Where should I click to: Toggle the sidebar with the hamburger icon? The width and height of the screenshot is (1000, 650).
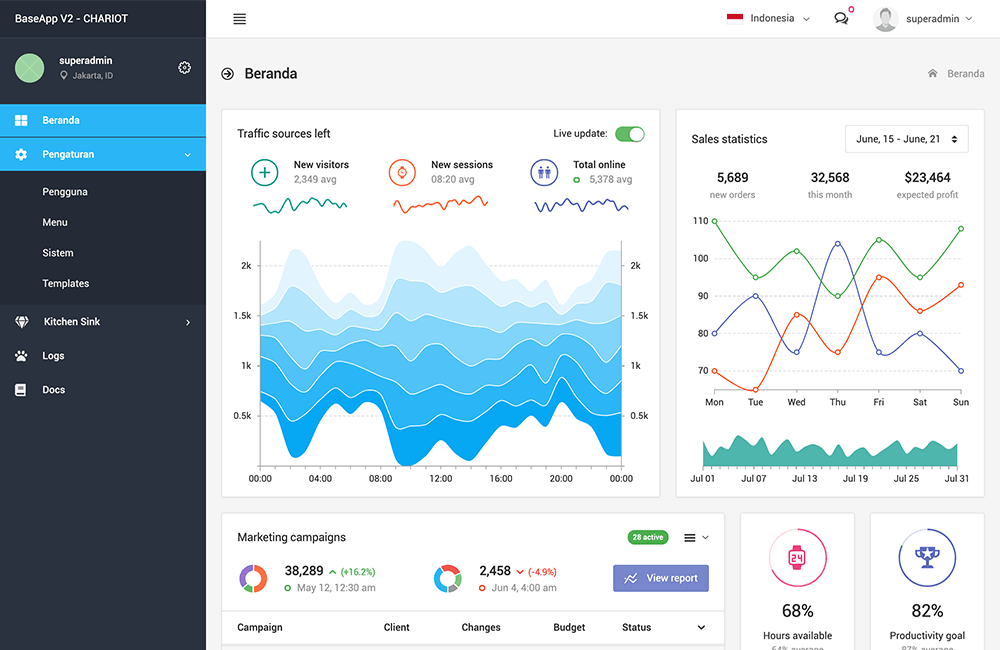(239, 19)
